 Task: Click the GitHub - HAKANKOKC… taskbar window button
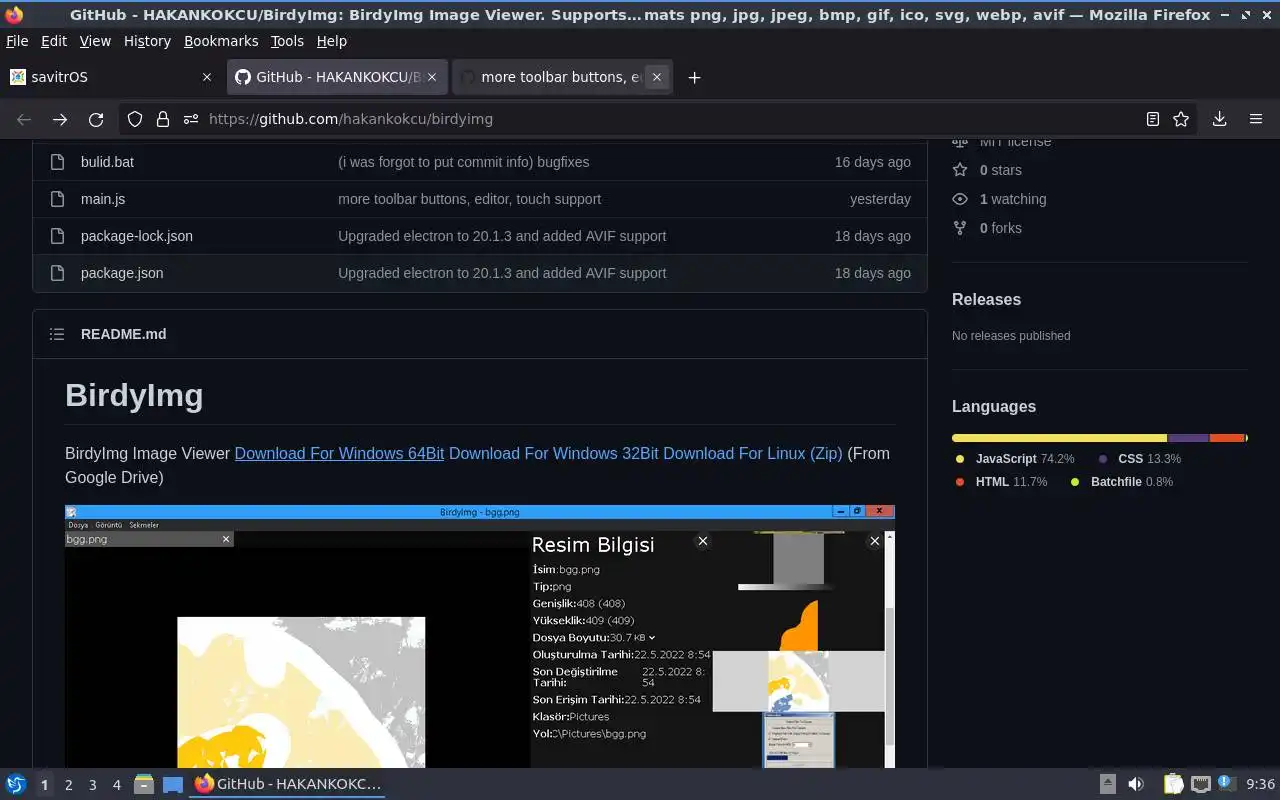click(x=288, y=784)
